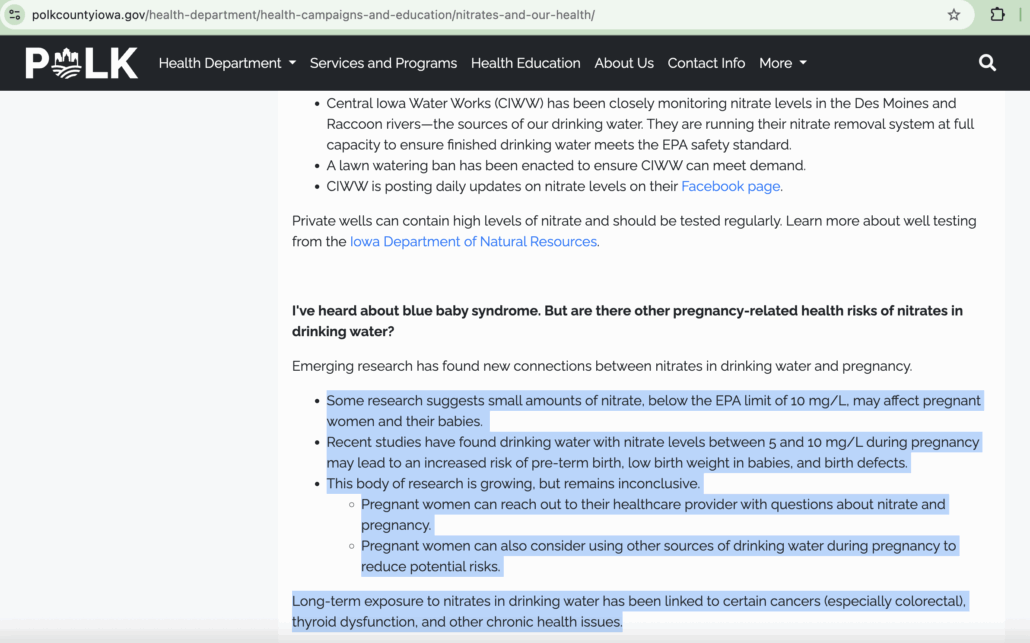Click the blue baby syndrome question heading
Image resolution: width=1030 pixels, height=643 pixels.
click(x=627, y=321)
